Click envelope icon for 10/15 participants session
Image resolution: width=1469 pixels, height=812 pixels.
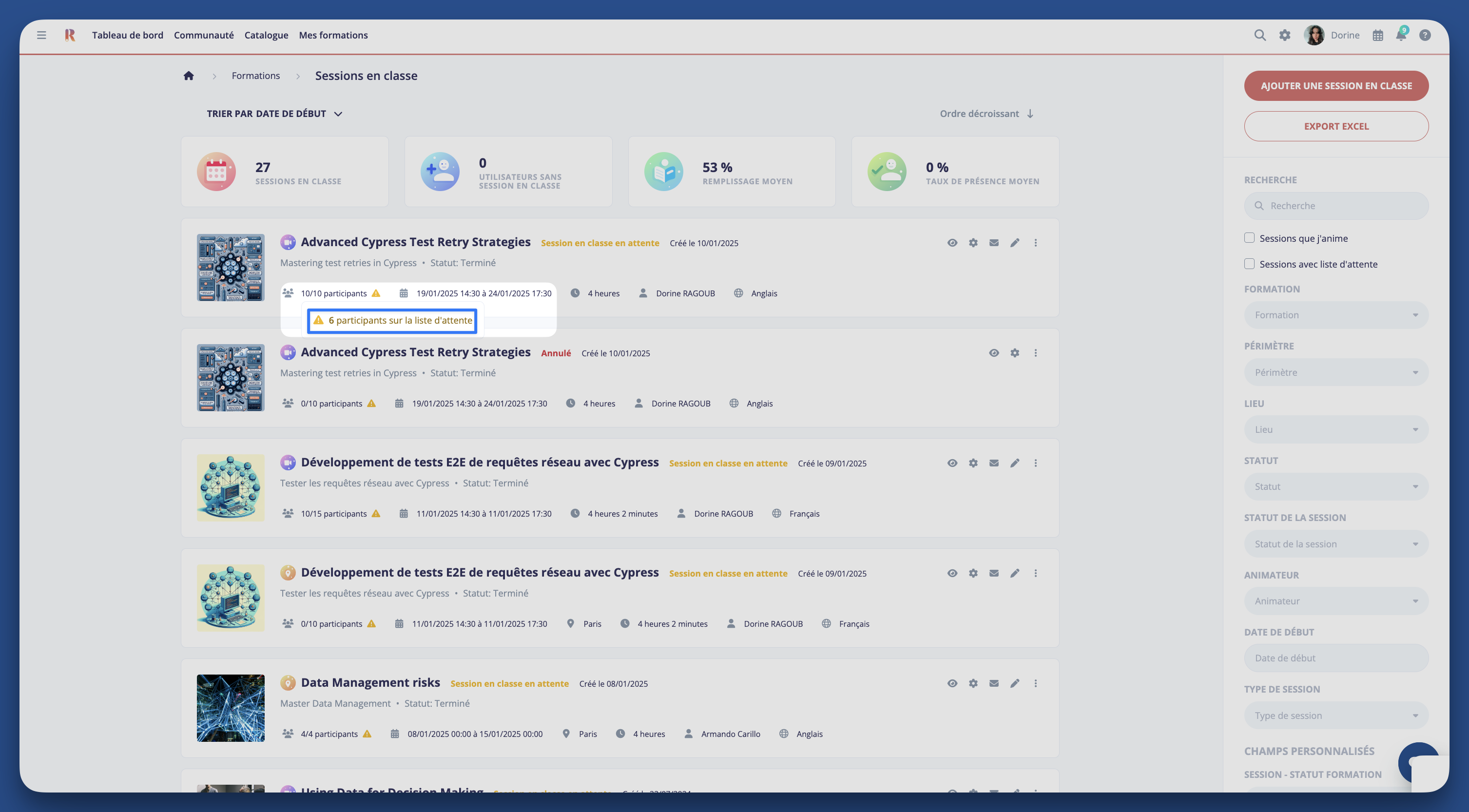coord(994,463)
